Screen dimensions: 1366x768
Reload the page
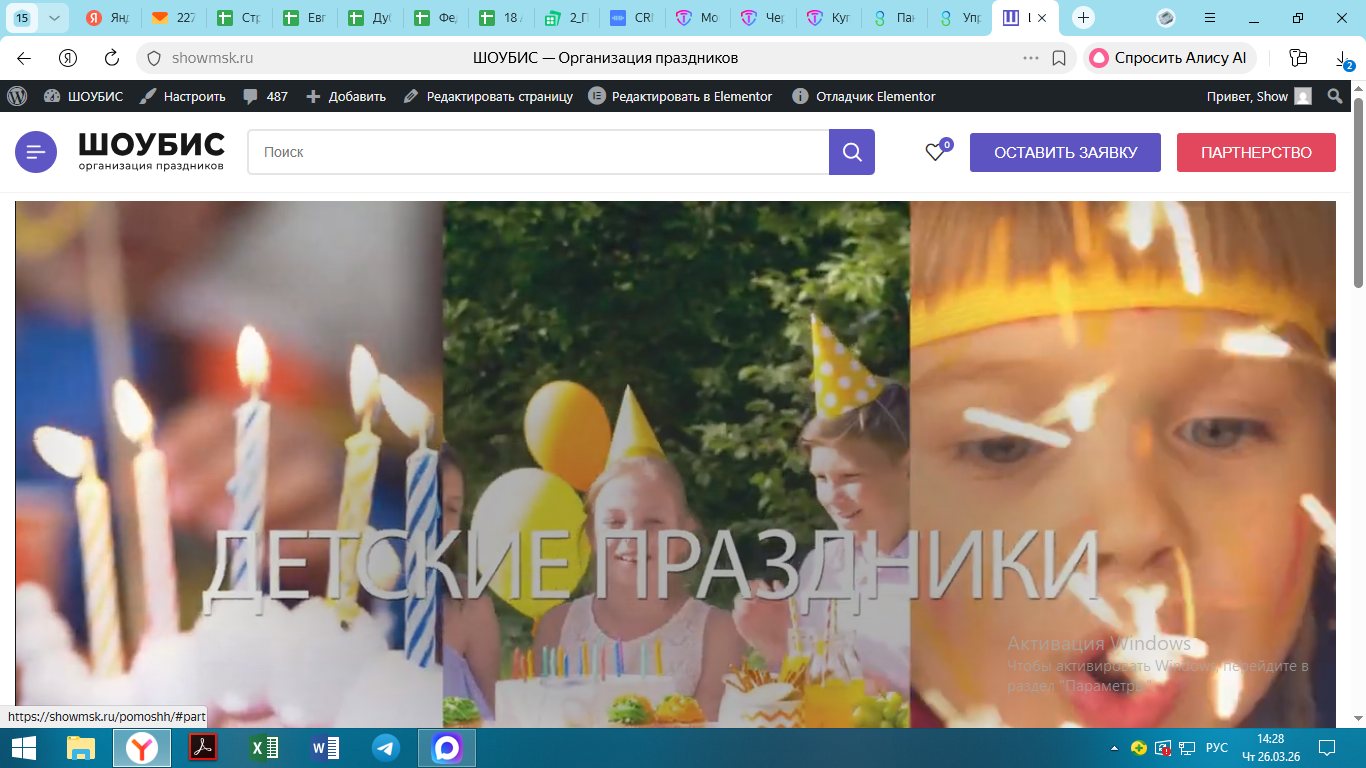click(112, 58)
